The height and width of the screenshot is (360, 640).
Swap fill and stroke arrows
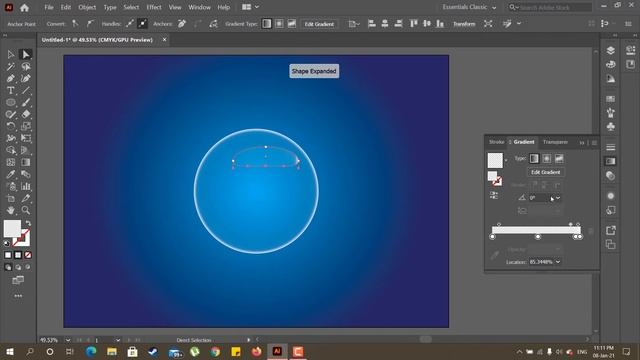point(28,223)
